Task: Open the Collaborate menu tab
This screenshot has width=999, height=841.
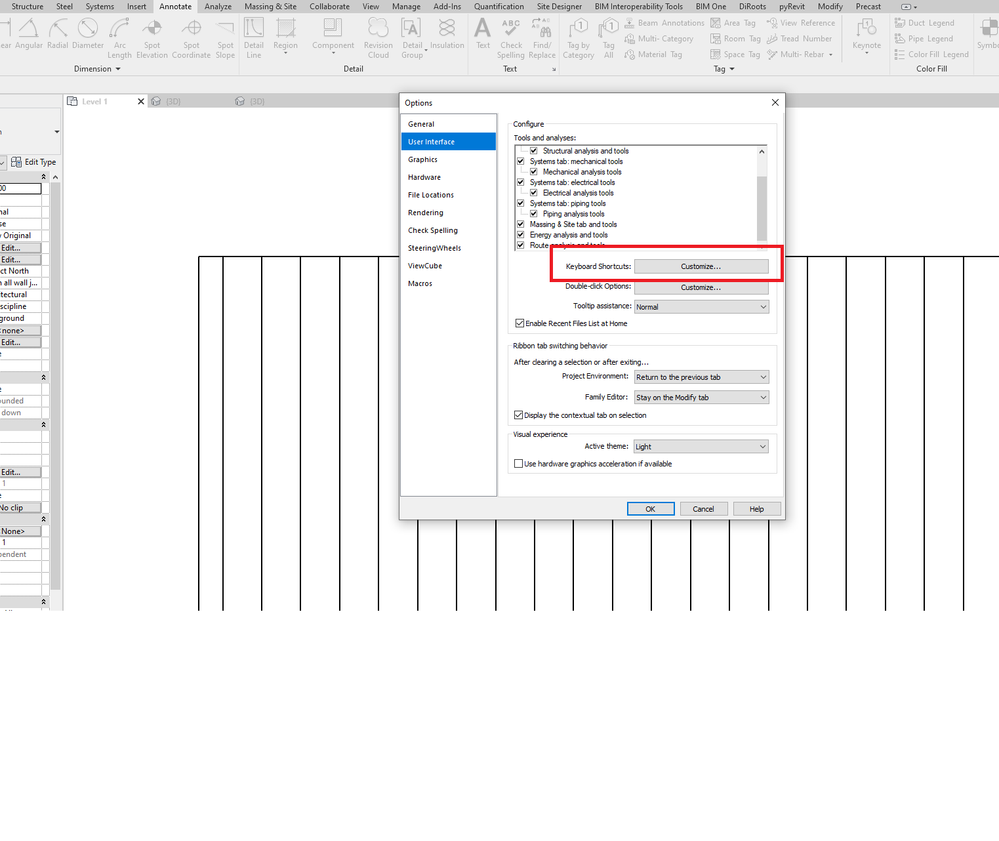Action: pyautogui.click(x=329, y=6)
